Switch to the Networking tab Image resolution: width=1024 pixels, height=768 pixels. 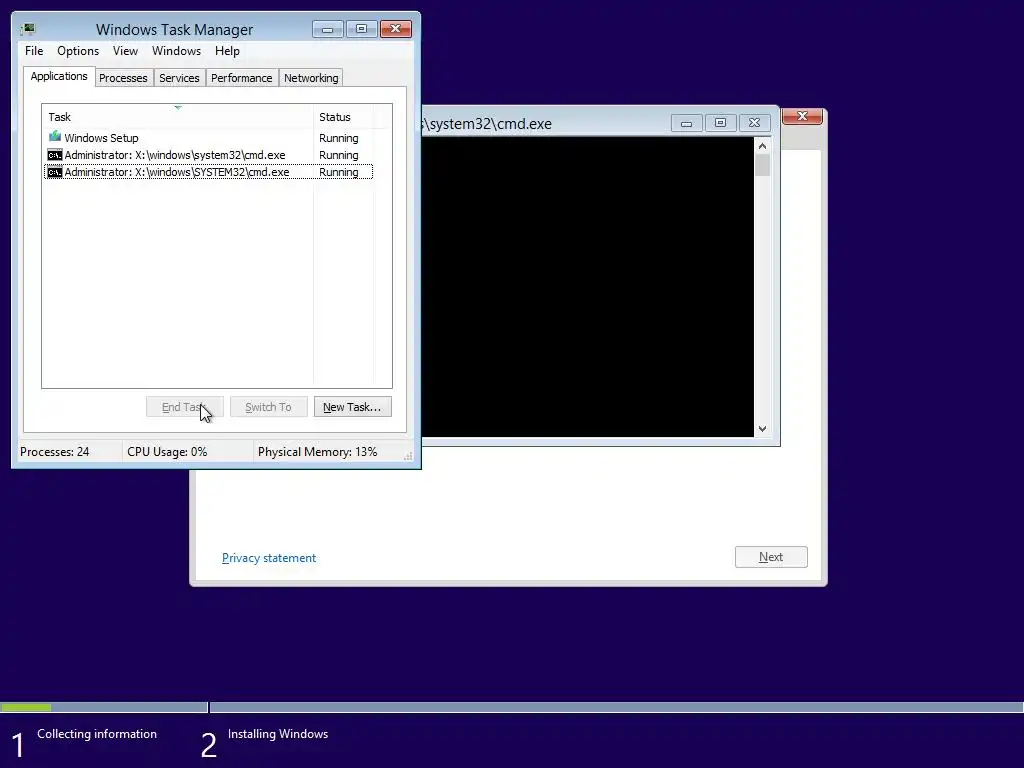click(311, 78)
